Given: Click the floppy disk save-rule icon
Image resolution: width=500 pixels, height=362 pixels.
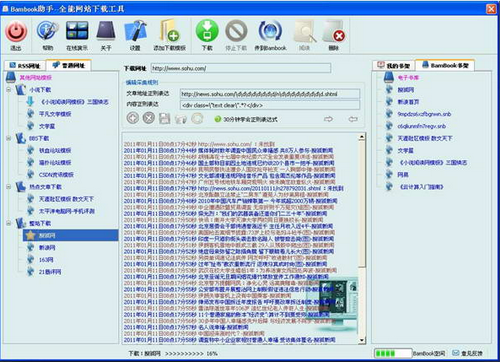Looking at the screenshot, I should pos(164,118).
